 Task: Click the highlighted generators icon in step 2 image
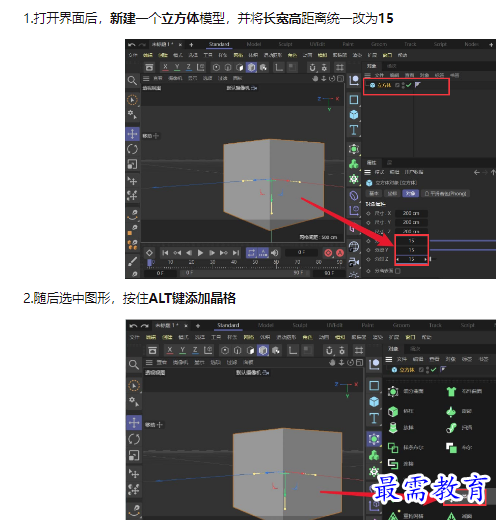(x=374, y=439)
